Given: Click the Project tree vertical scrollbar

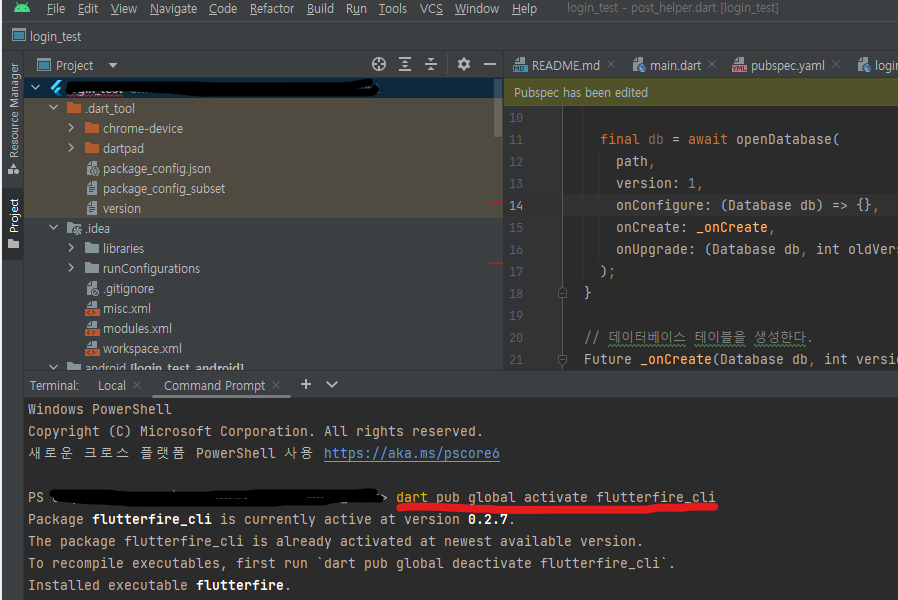Looking at the screenshot, I should pos(497,109).
